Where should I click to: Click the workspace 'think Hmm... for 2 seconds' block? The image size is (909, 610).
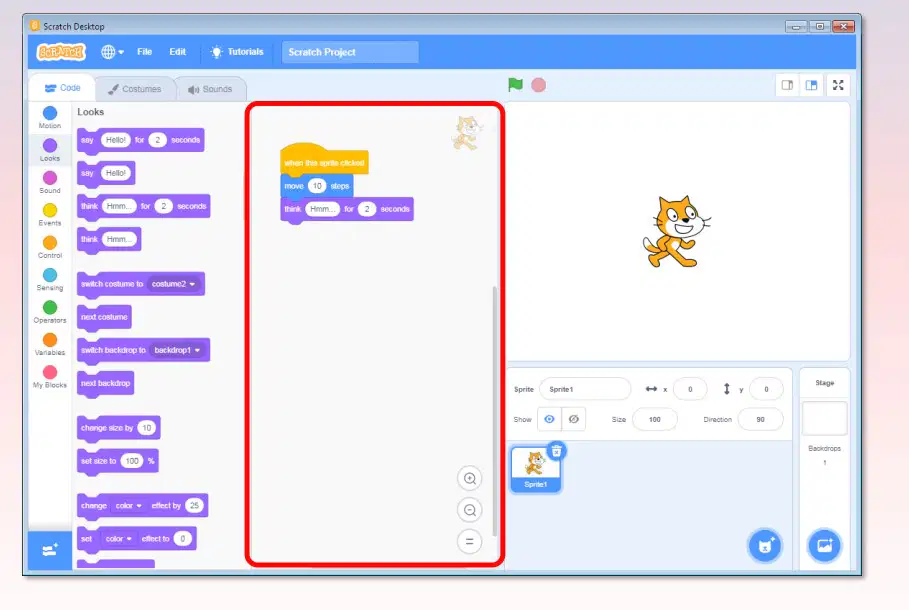pyautogui.click(x=347, y=209)
